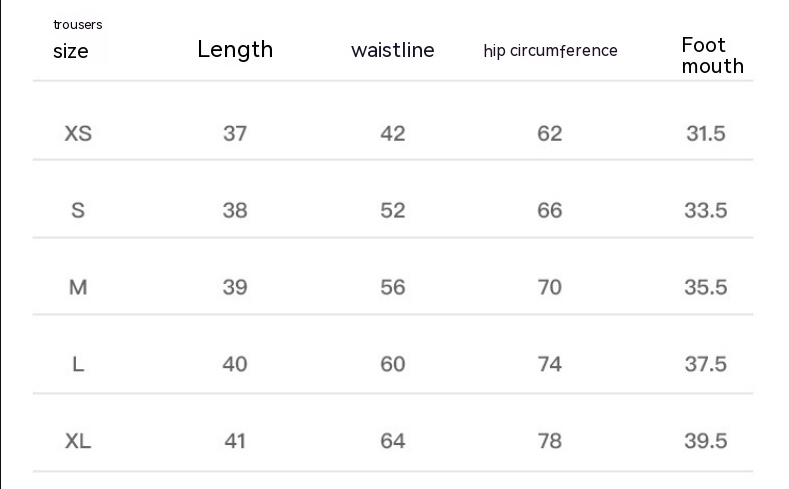789x489 pixels.
Task: Click the S foot mouth value 33.5
Action: tap(706, 210)
